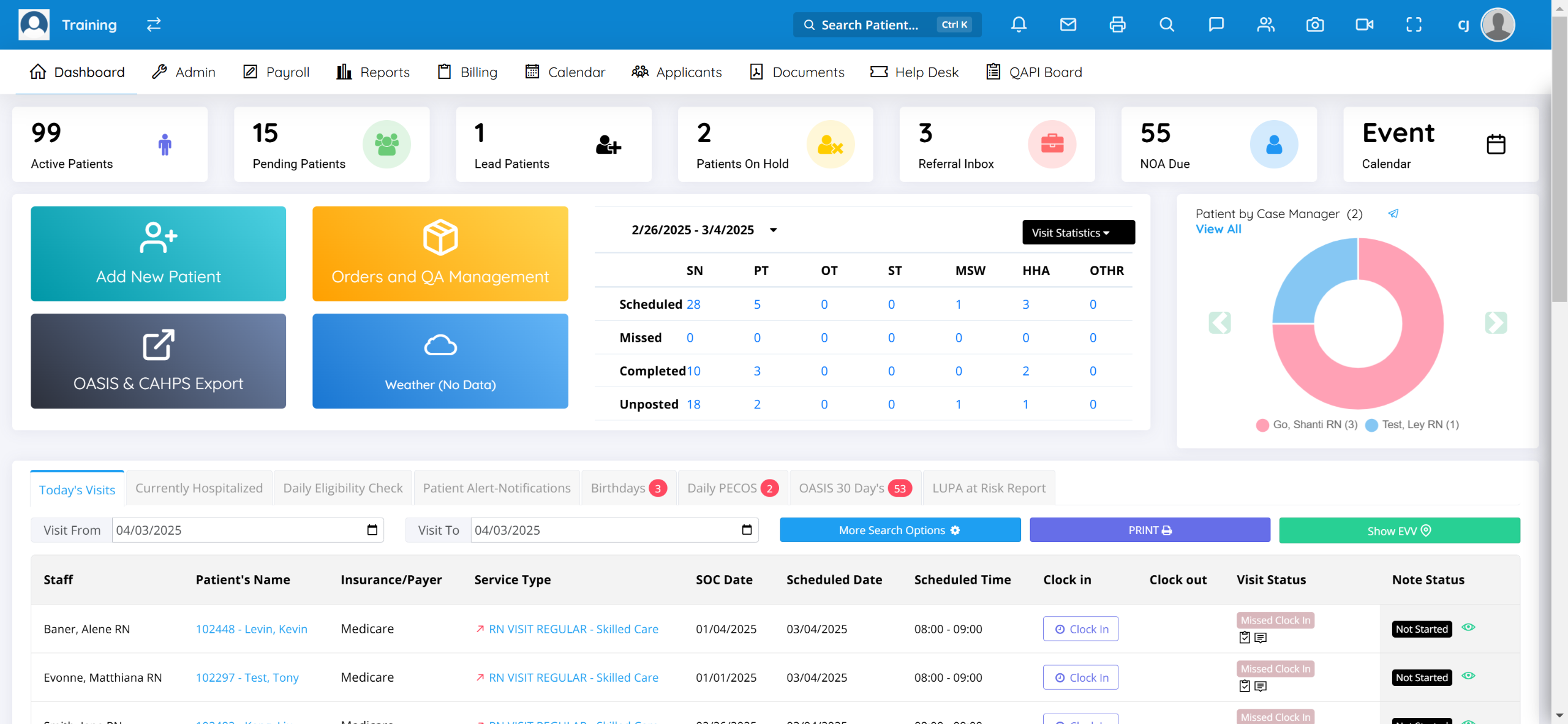Toggle eye icon for Levin, Kevin visit
This screenshot has height=724, width=1568.
coord(1468,627)
